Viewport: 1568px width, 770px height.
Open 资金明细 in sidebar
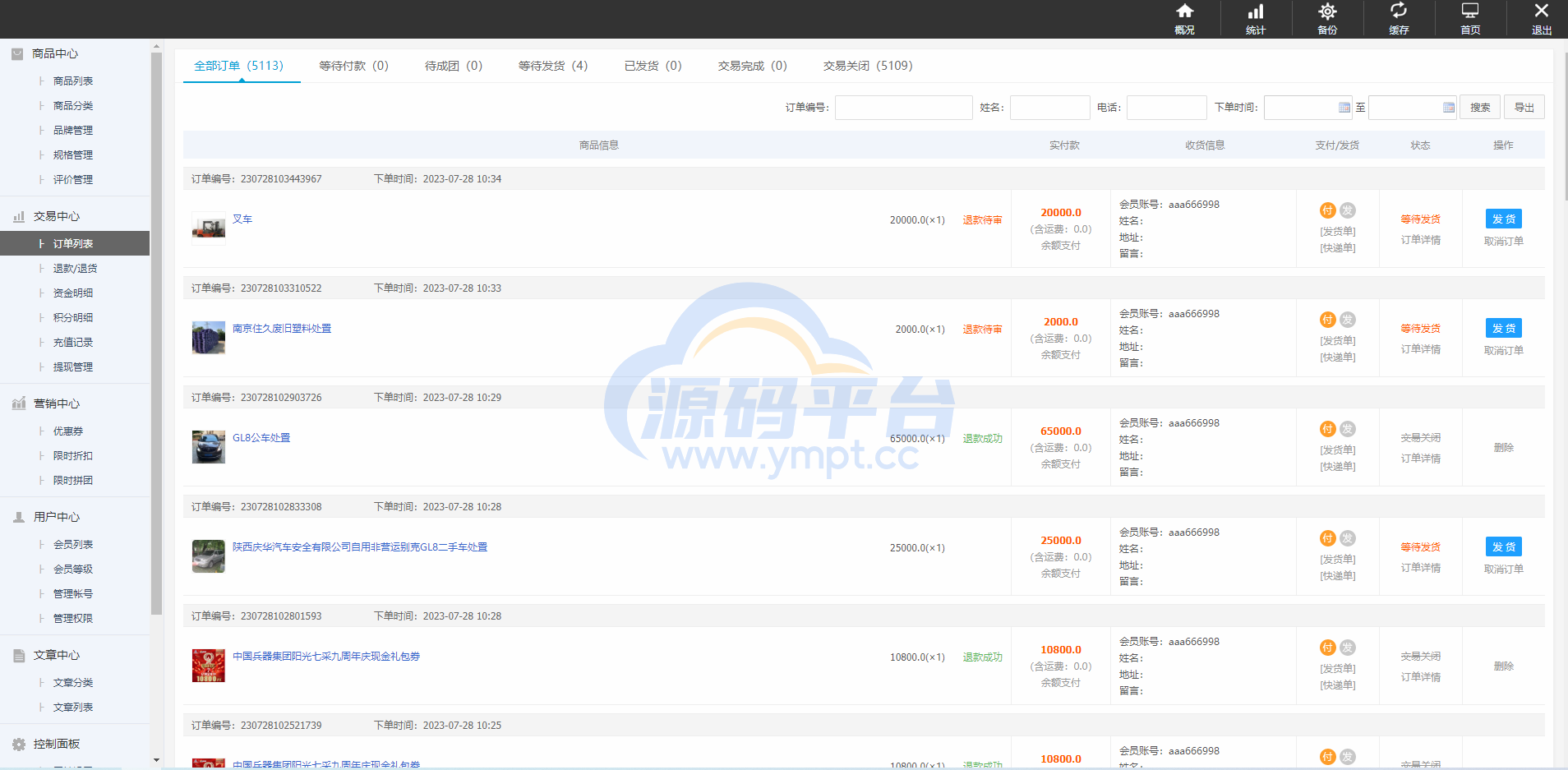[x=73, y=293]
